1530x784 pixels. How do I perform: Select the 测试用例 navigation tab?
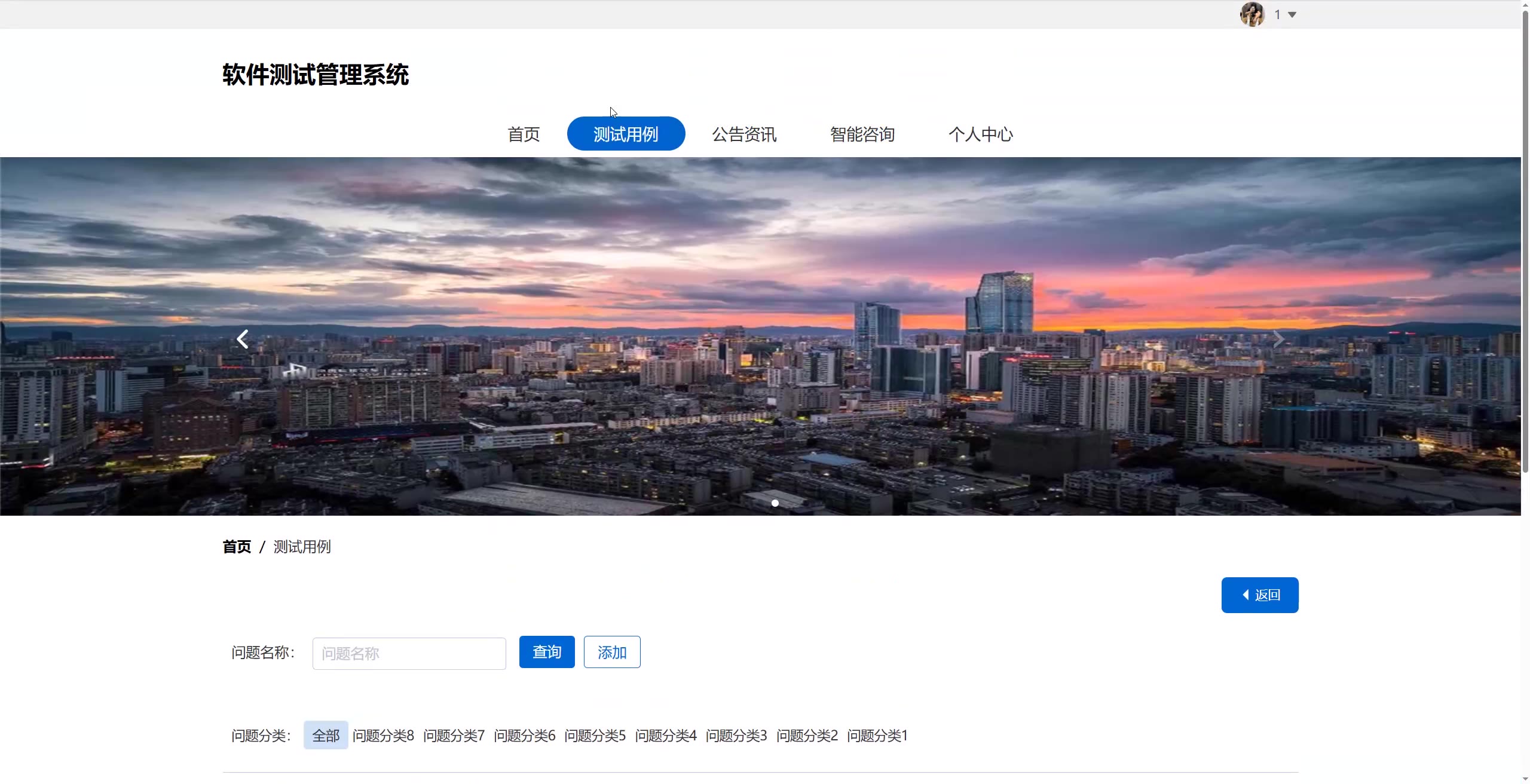pyautogui.click(x=626, y=134)
